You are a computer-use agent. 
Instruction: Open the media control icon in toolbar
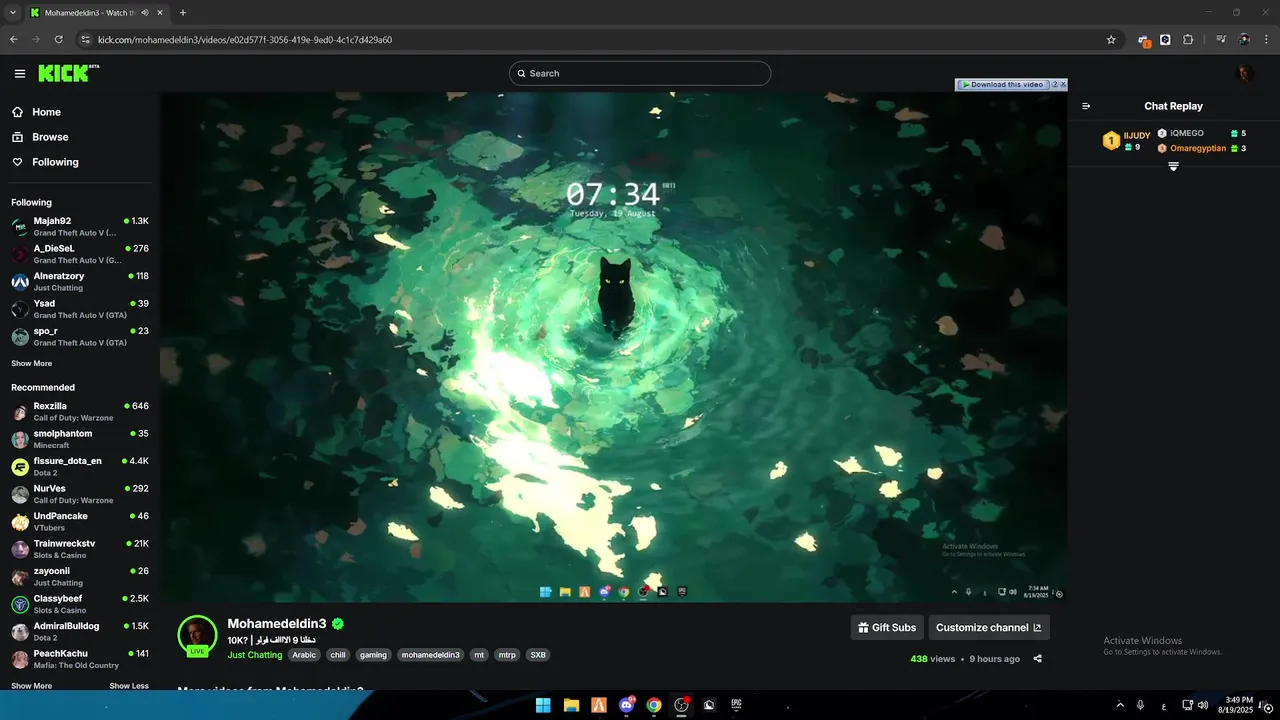[1221, 40]
